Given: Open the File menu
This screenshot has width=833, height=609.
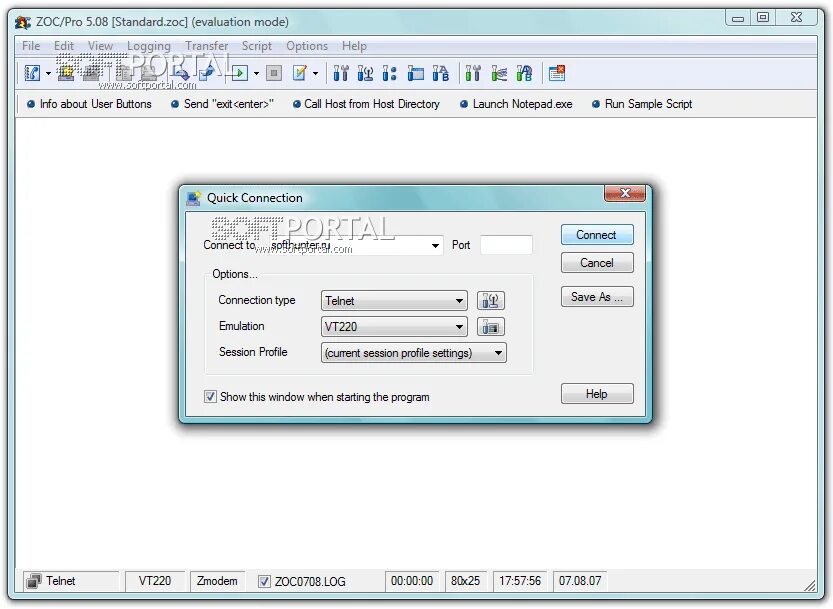Looking at the screenshot, I should click(x=31, y=46).
